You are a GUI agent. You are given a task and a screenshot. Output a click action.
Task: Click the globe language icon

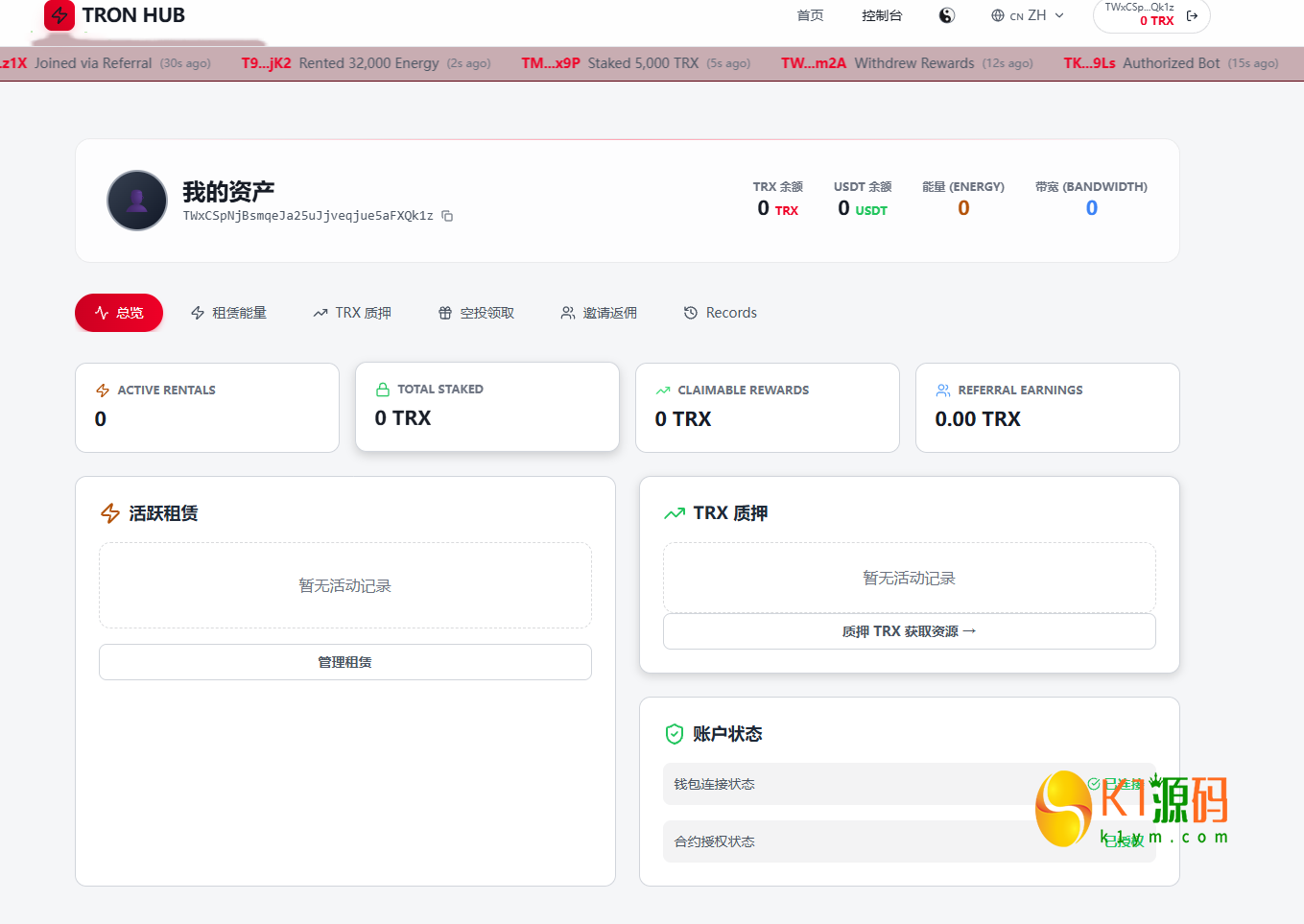click(998, 15)
